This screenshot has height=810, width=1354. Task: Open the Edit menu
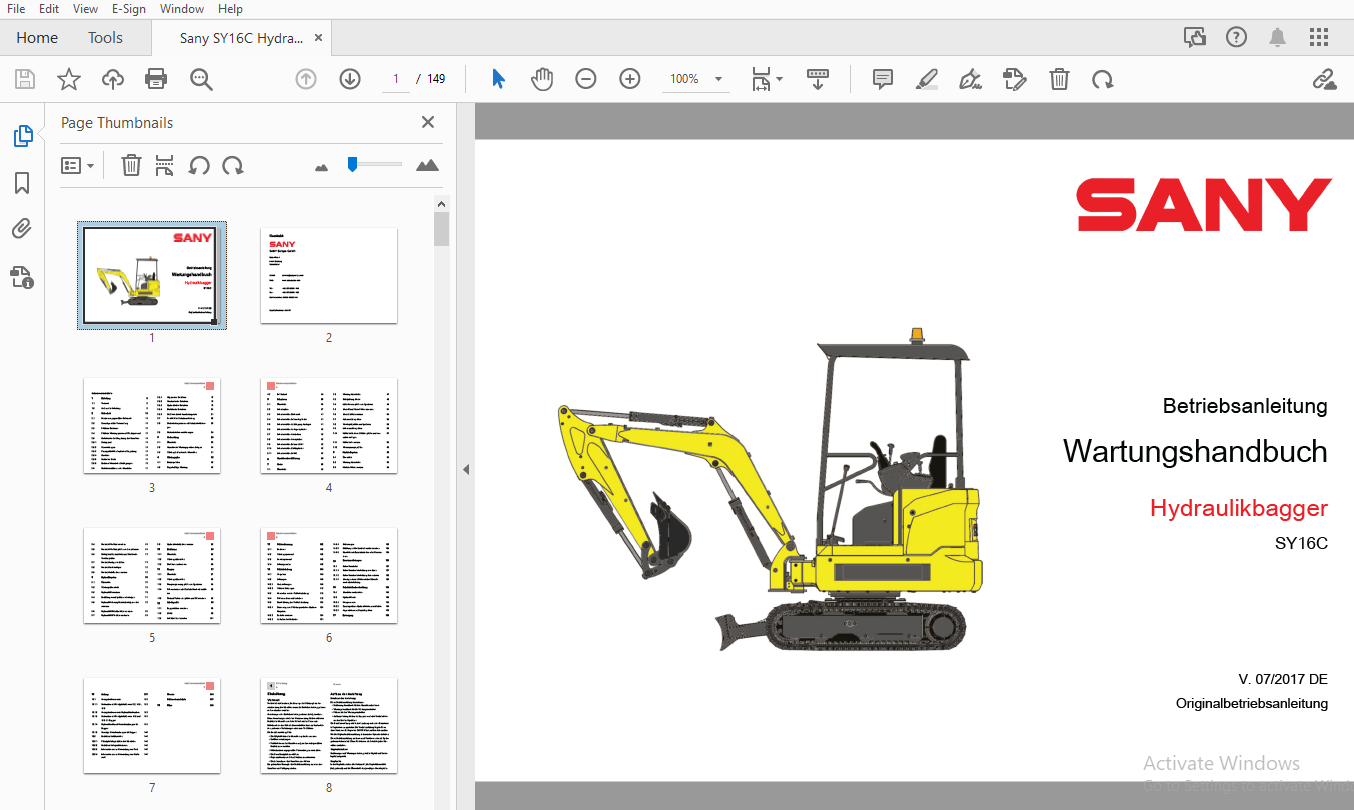coord(49,9)
